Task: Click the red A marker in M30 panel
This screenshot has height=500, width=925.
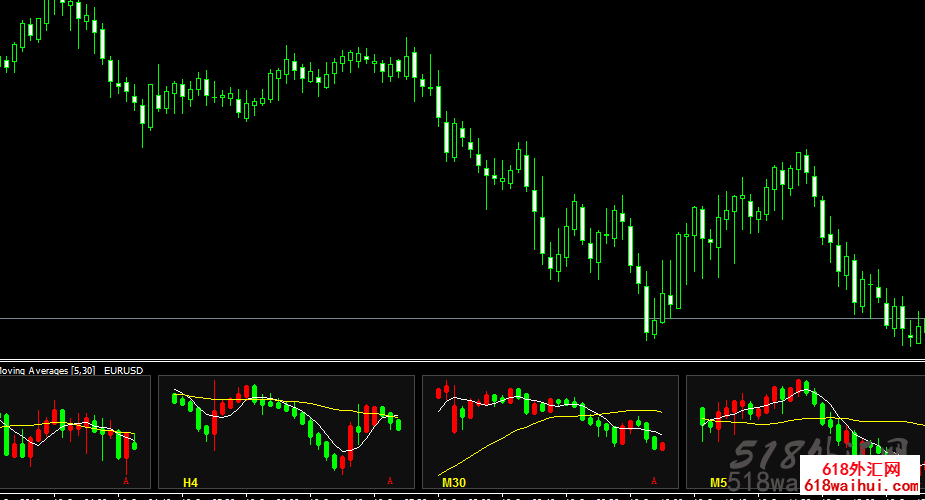Action: 654,482
